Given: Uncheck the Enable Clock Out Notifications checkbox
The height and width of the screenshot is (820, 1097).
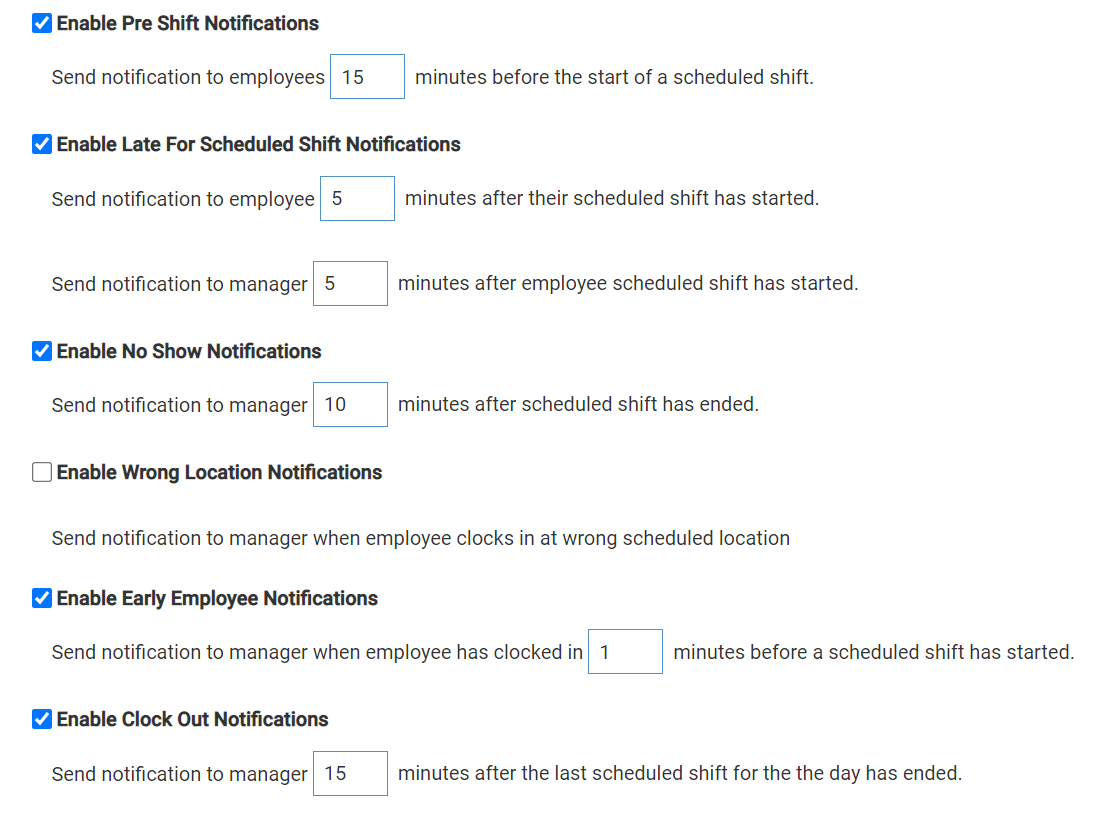Looking at the screenshot, I should (x=42, y=719).
